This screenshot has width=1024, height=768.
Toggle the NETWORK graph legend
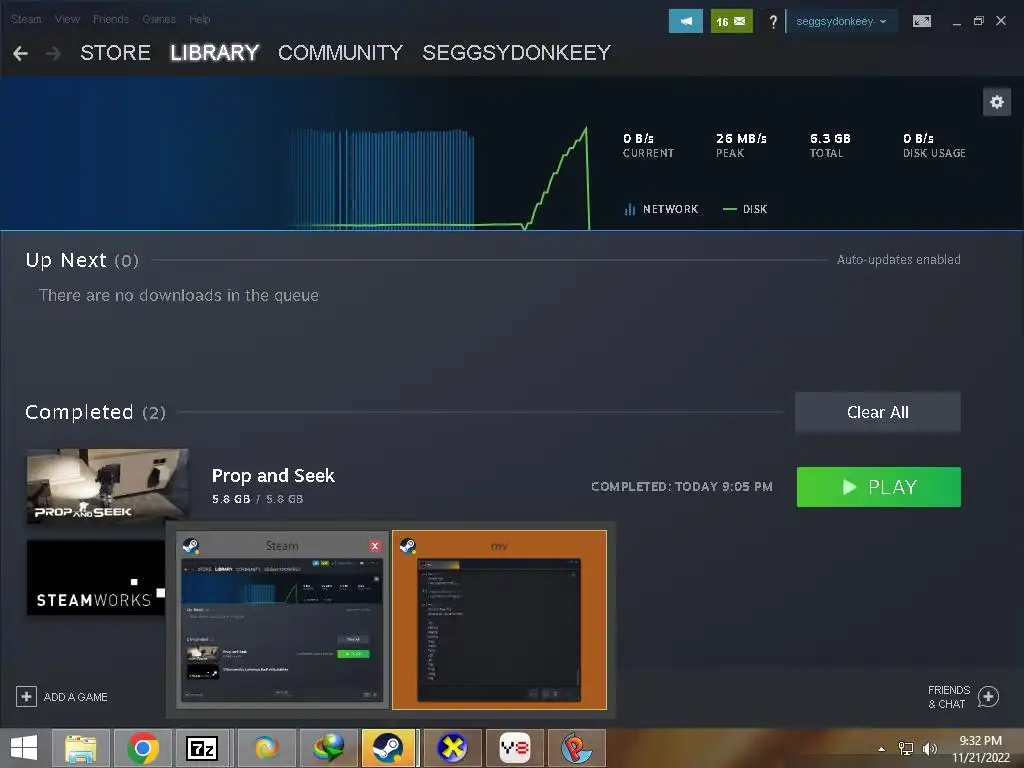point(662,209)
